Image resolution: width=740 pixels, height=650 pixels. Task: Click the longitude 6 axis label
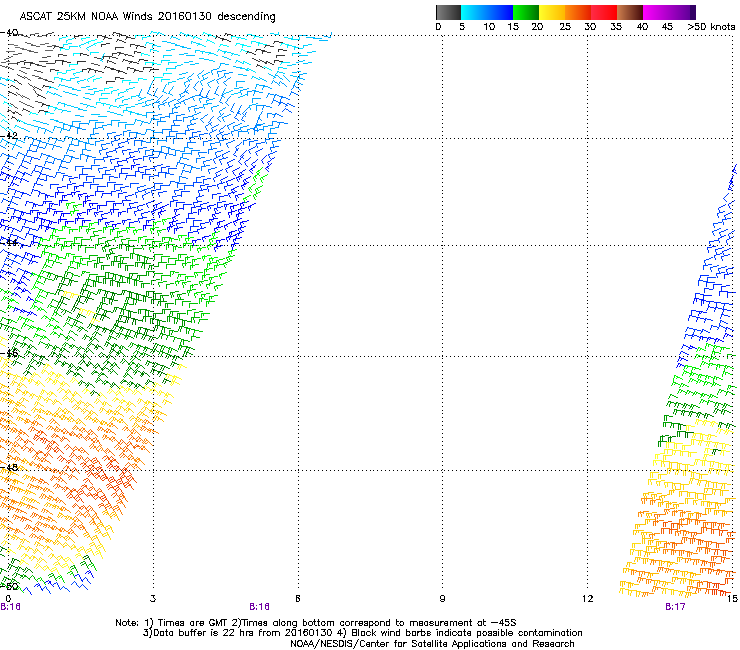(298, 599)
